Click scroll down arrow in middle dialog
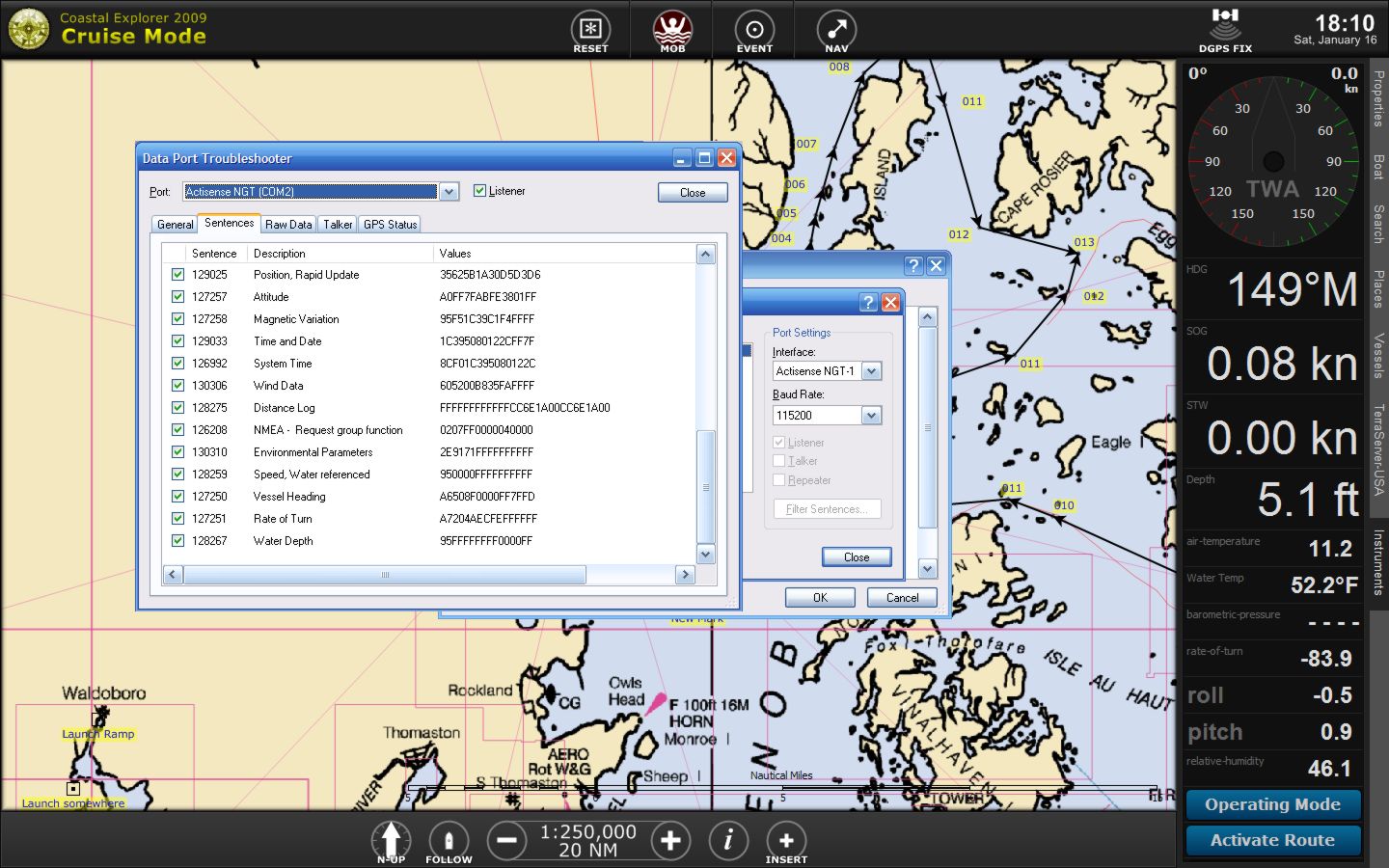 pos(927,568)
